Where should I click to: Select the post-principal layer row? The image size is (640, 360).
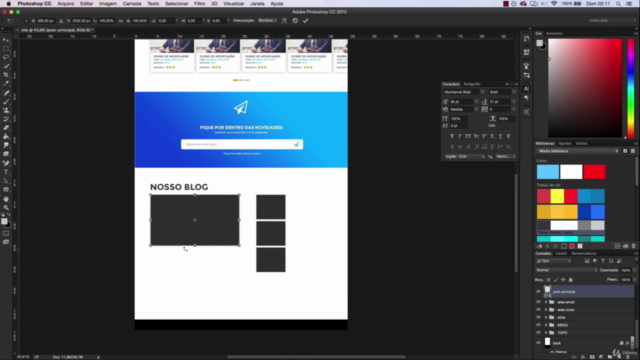(584, 291)
